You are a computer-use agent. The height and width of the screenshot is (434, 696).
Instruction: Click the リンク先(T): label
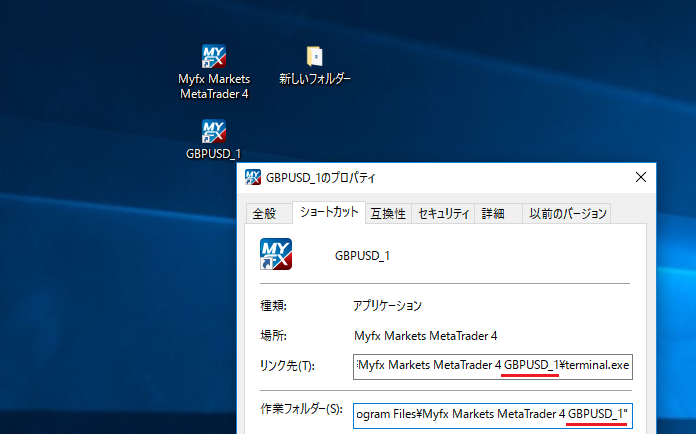point(287,366)
